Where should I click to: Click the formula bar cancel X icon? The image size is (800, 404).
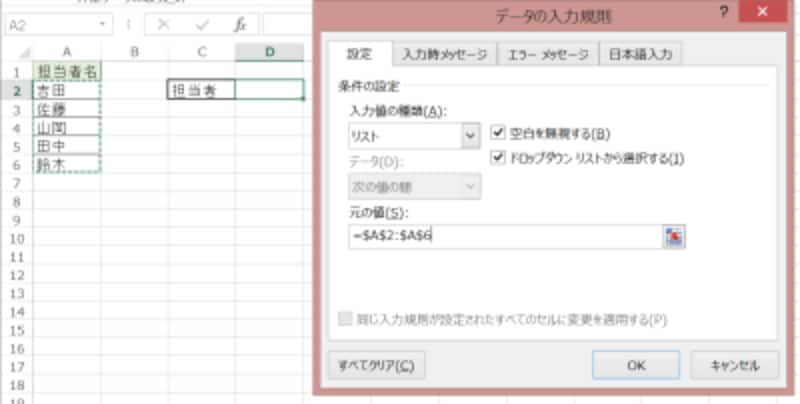tap(163, 25)
